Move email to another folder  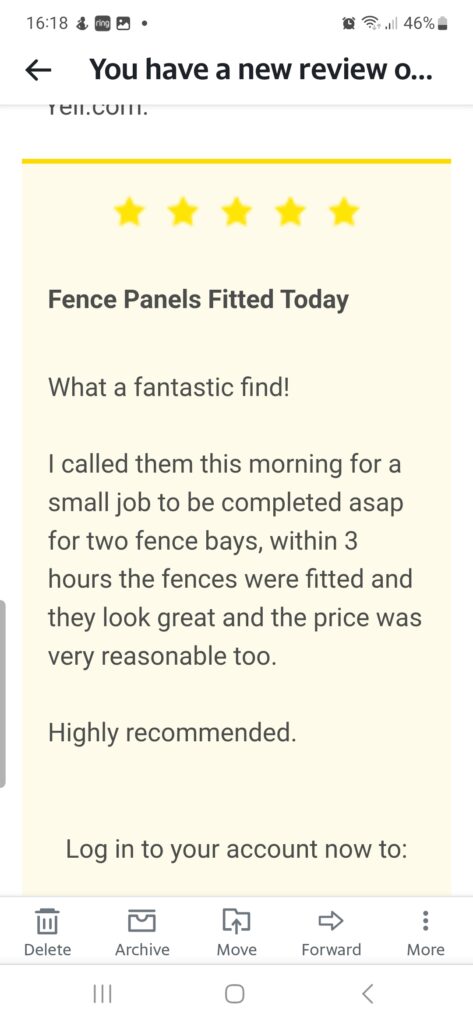click(x=236, y=933)
